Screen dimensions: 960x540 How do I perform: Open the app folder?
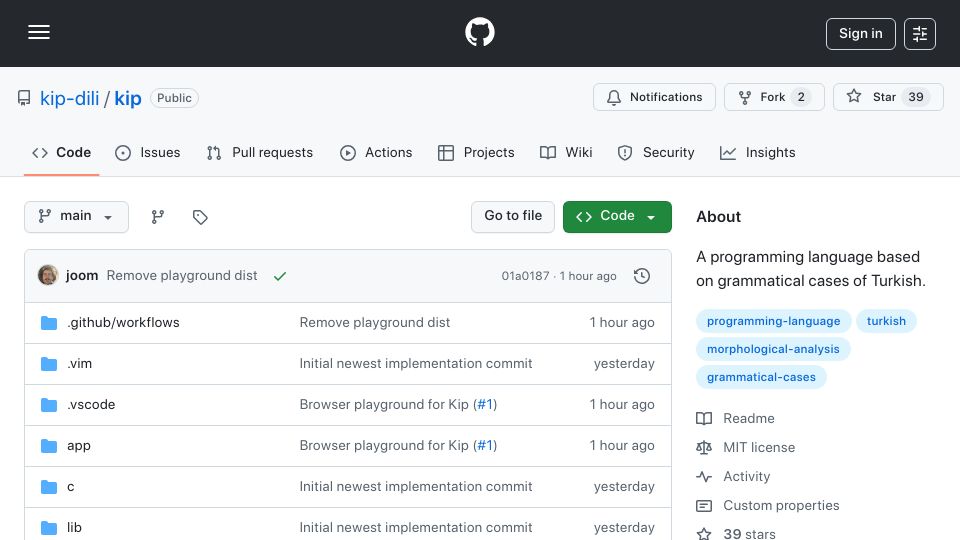79,446
